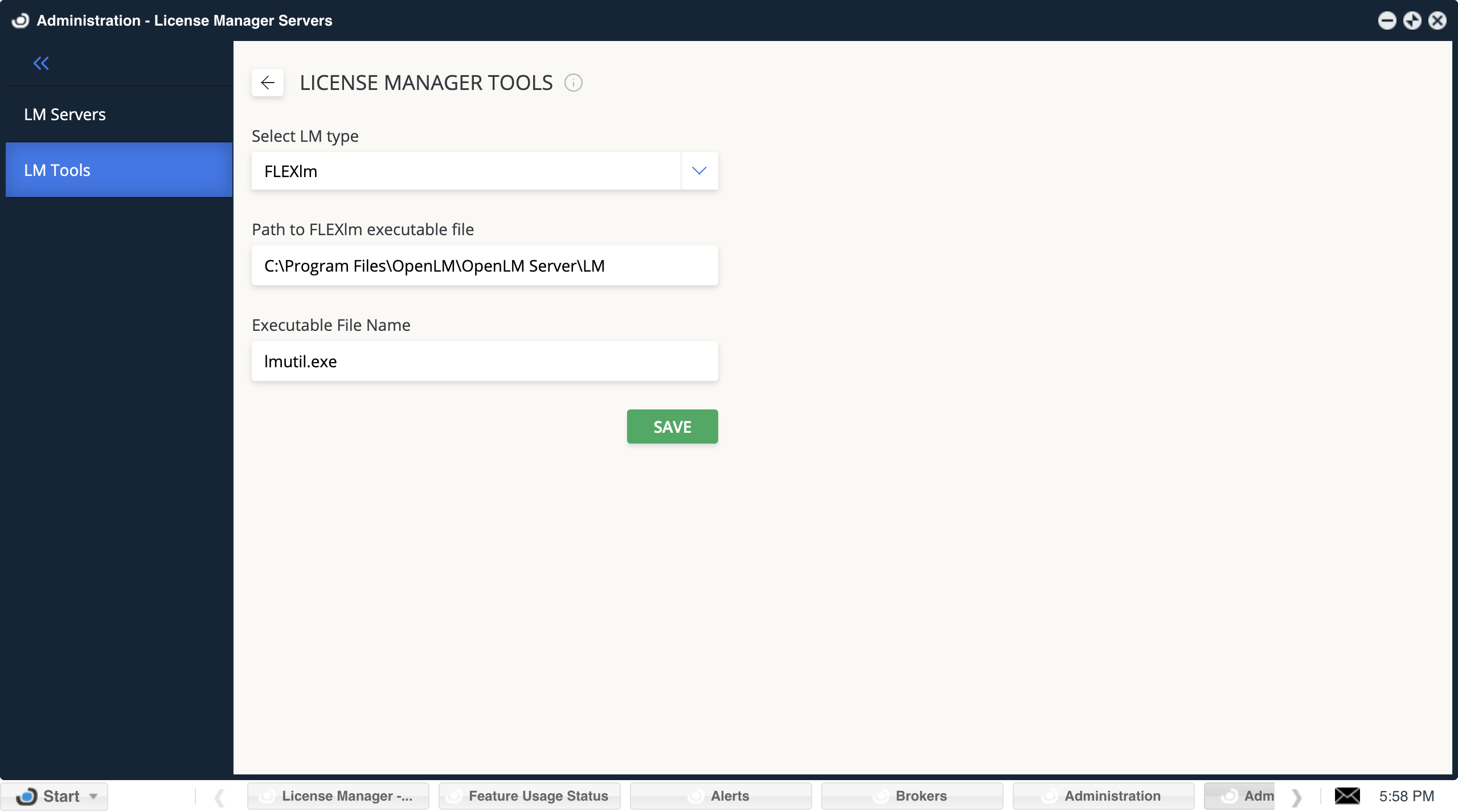Collapse the sidebar with the double chevron
Image resolution: width=1458 pixels, height=812 pixels.
tap(40, 63)
